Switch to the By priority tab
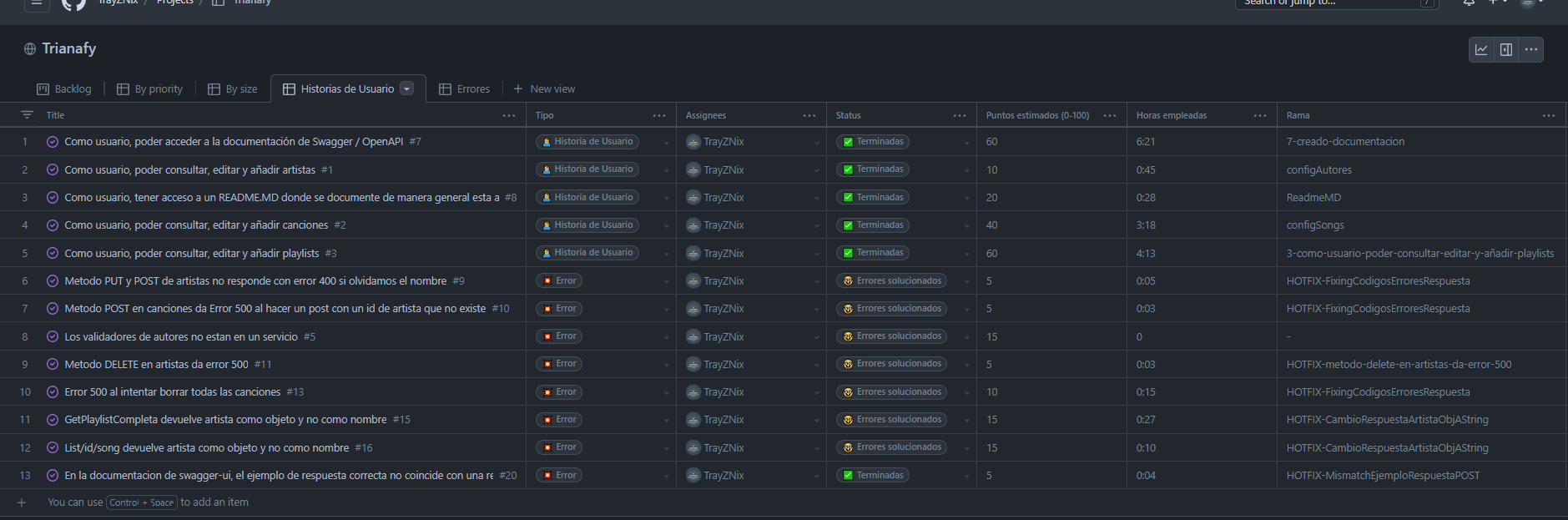Image resolution: width=1568 pixels, height=520 pixels. tap(149, 88)
